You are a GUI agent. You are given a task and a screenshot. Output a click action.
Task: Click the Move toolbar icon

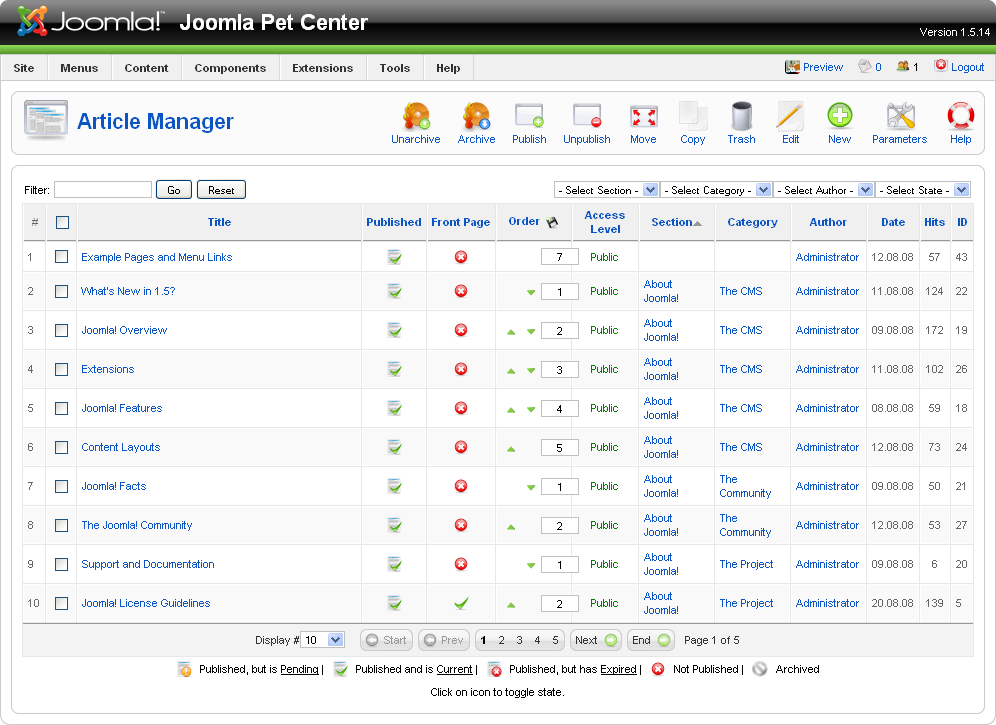[x=643, y=116]
